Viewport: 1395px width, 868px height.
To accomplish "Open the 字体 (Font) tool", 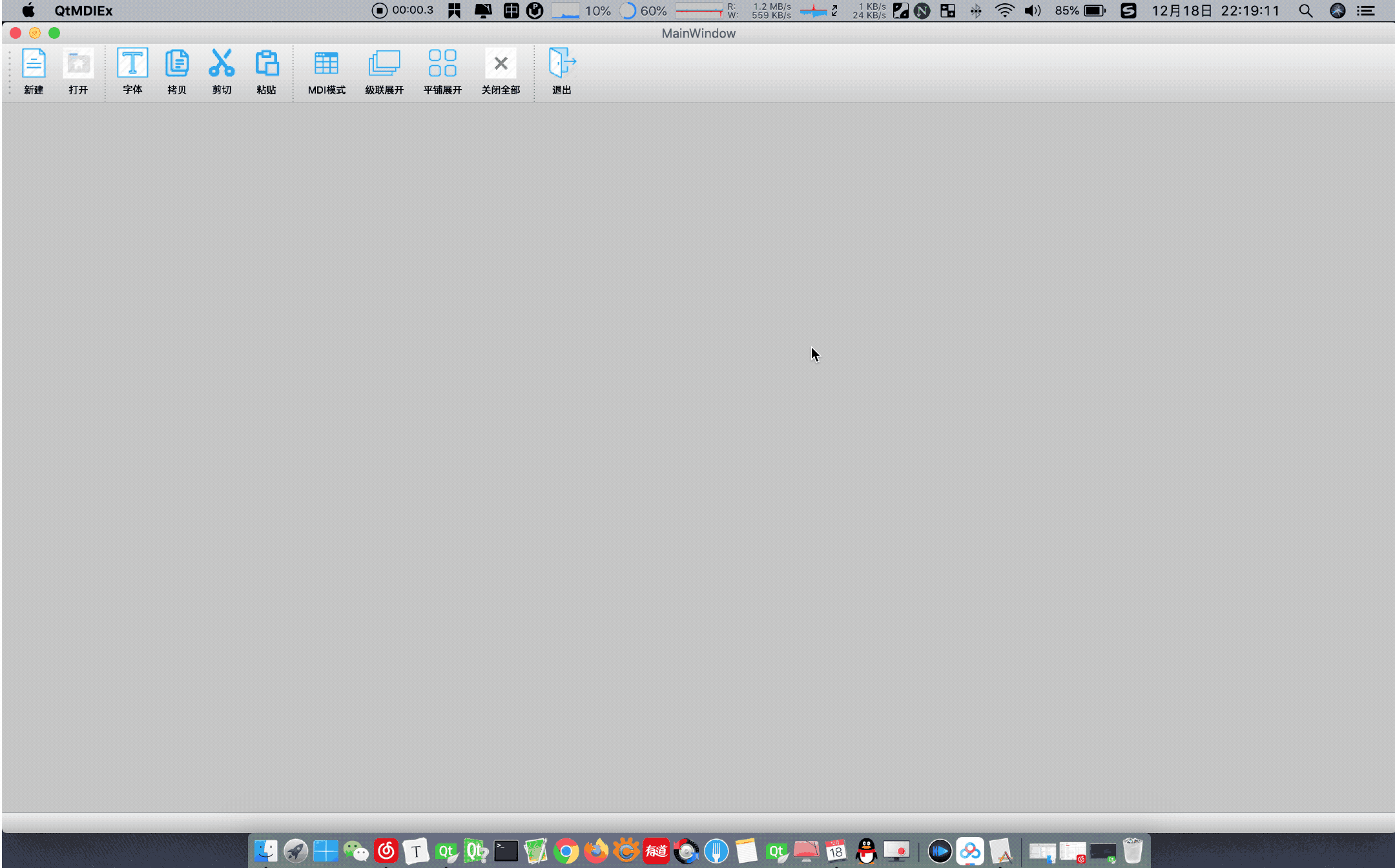I will [x=132, y=63].
